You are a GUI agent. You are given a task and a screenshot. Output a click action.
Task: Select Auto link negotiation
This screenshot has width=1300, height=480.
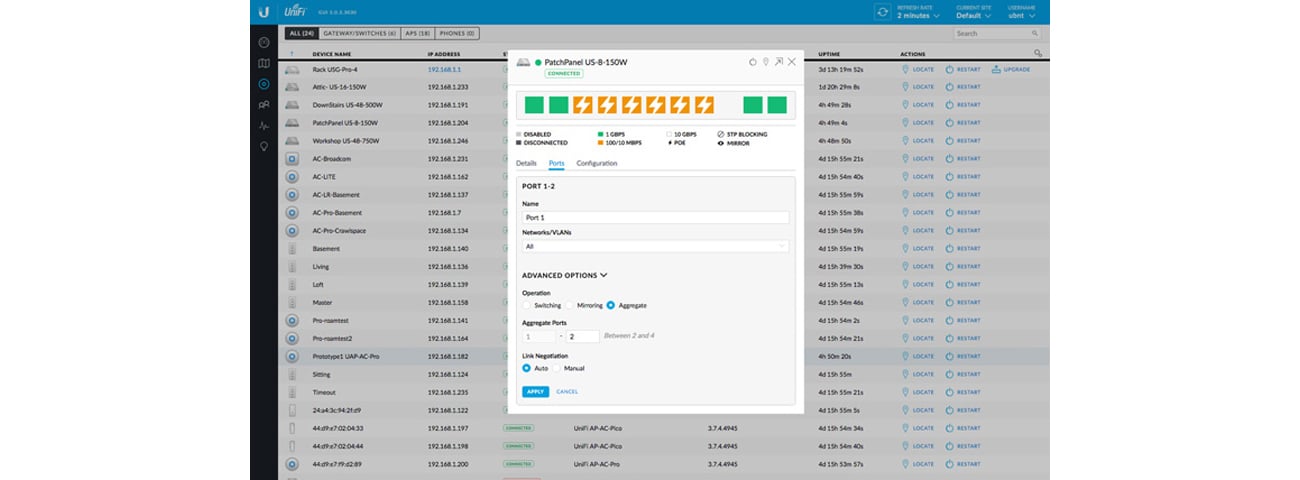coord(527,368)
